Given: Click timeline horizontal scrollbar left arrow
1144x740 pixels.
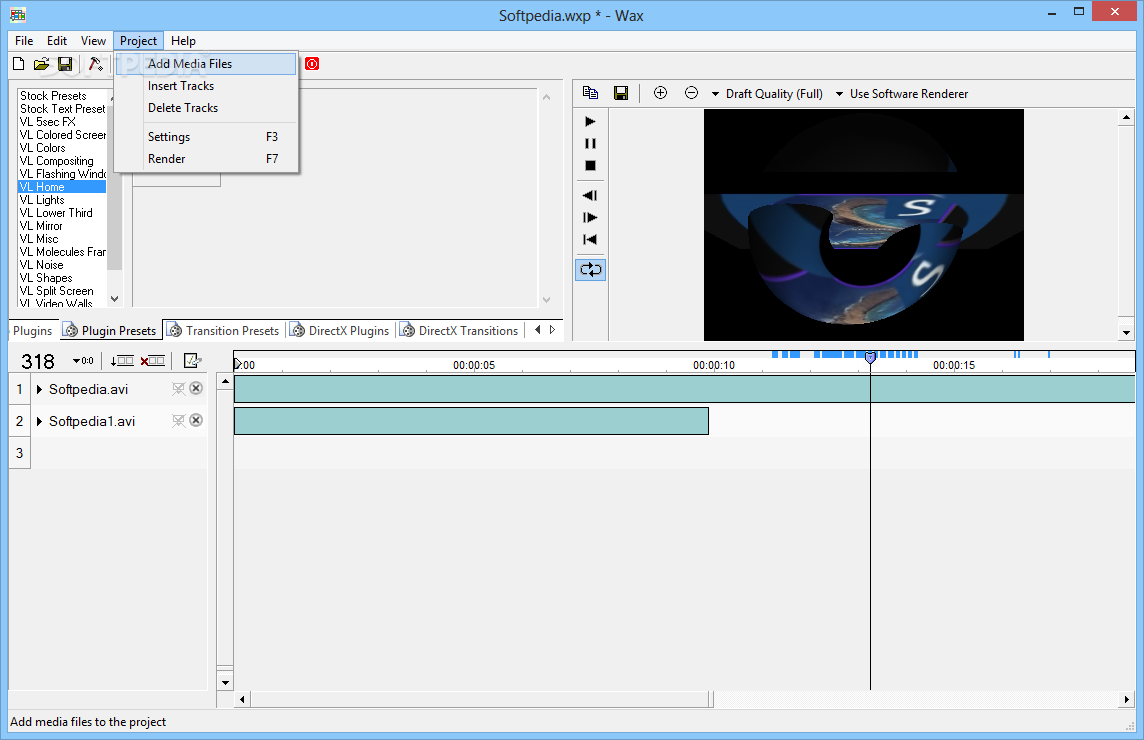Looking at the screenshot, I should click(243, 699).
